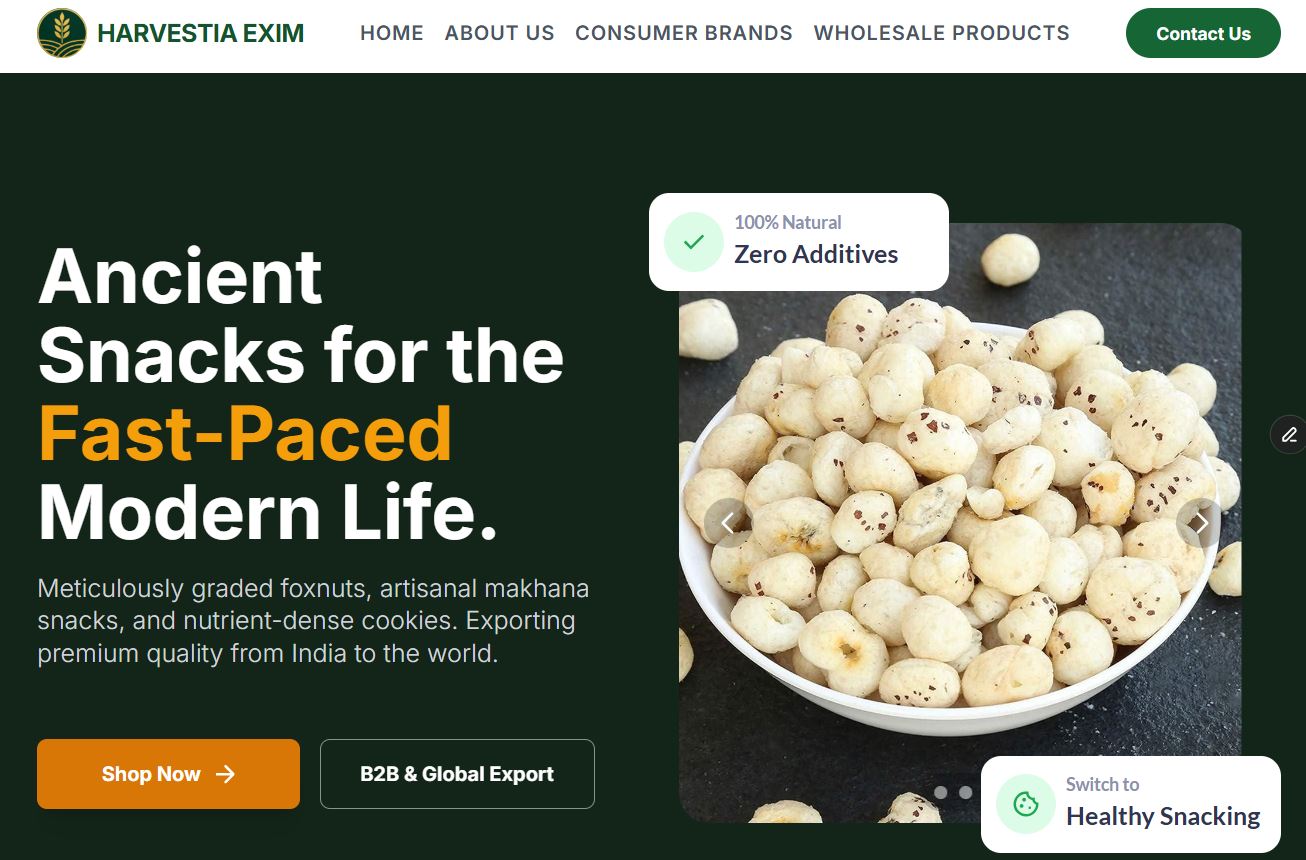Show the previous carousel slide with left chevron
This screenshot has width=1306, height=860.
point(726,522)
